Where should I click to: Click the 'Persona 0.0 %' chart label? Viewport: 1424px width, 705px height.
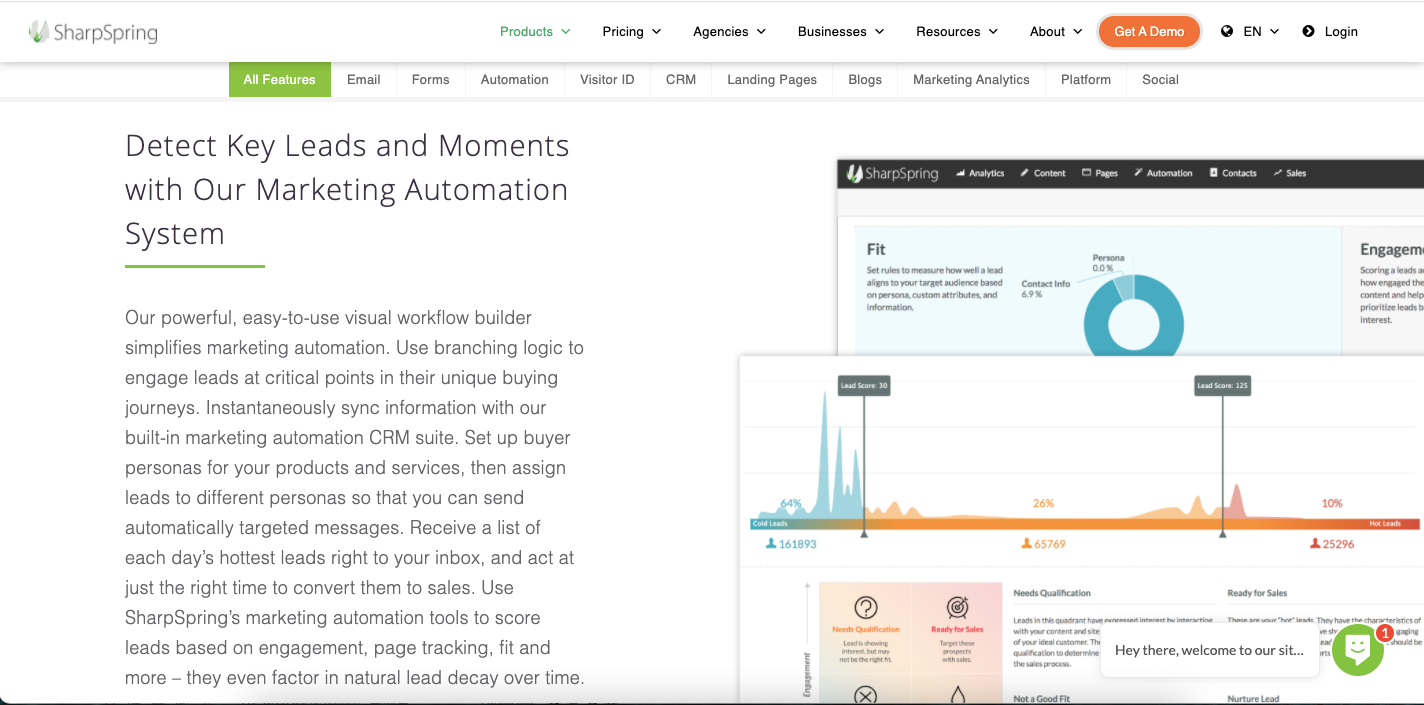click(x=1108, y=263)
